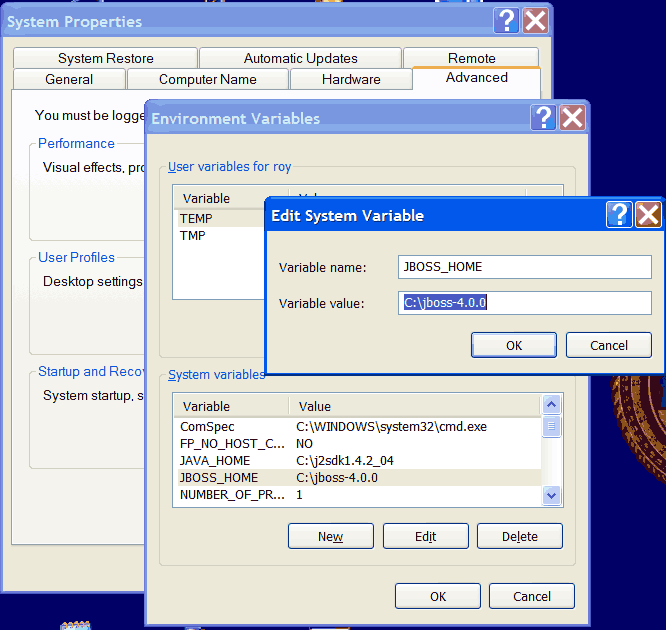
Task: Close the Edit System Variable dialog
Action: click(648, 214)
